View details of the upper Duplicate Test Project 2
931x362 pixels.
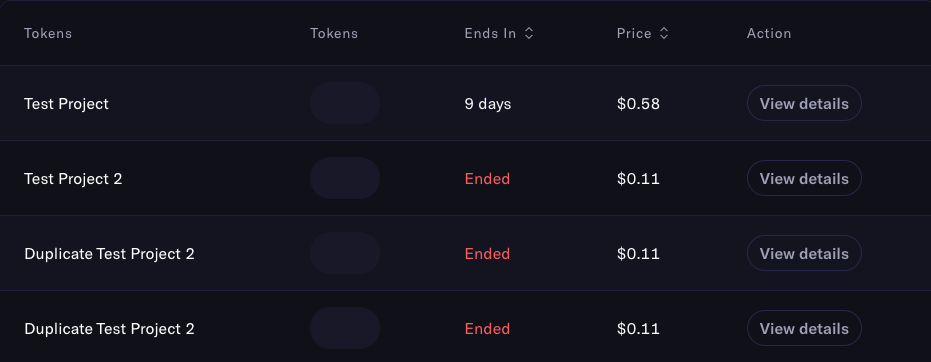804,253
